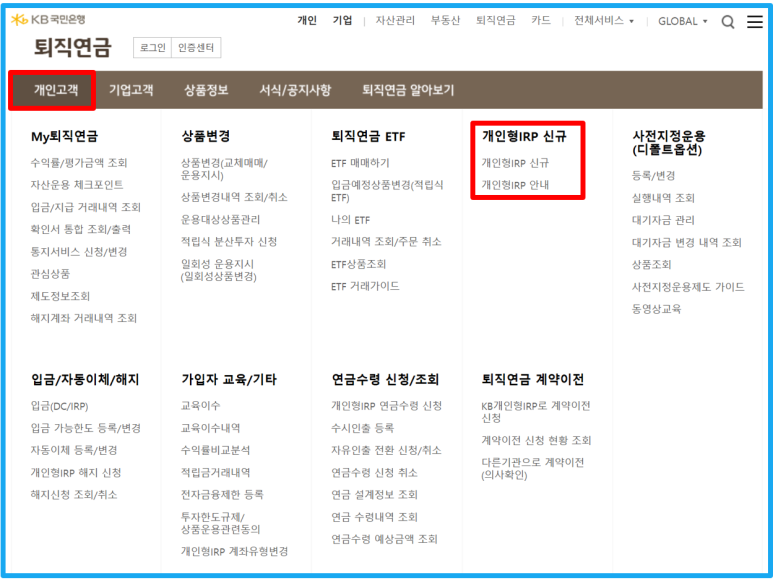Open 등록/변경 under 사전지정운용
The height and width of the screenshot is (580, 773).
coord(654,175)
